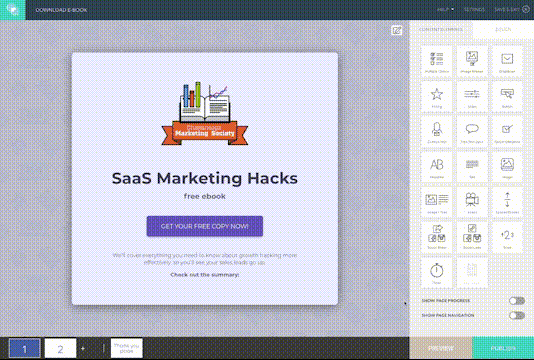Screen dimensions: 534x360
Task: Add a Slider content element
Action: click(472, 97)
